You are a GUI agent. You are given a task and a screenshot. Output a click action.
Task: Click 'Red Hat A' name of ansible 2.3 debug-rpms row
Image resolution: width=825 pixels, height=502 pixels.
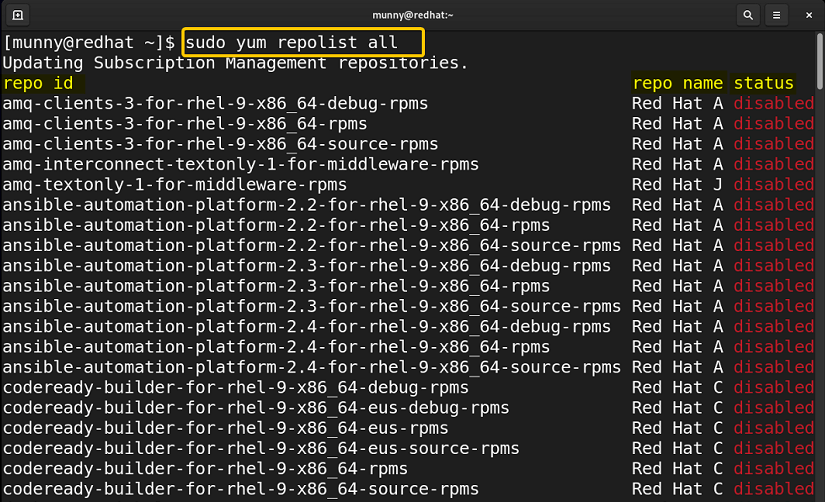tap(677, 266)
